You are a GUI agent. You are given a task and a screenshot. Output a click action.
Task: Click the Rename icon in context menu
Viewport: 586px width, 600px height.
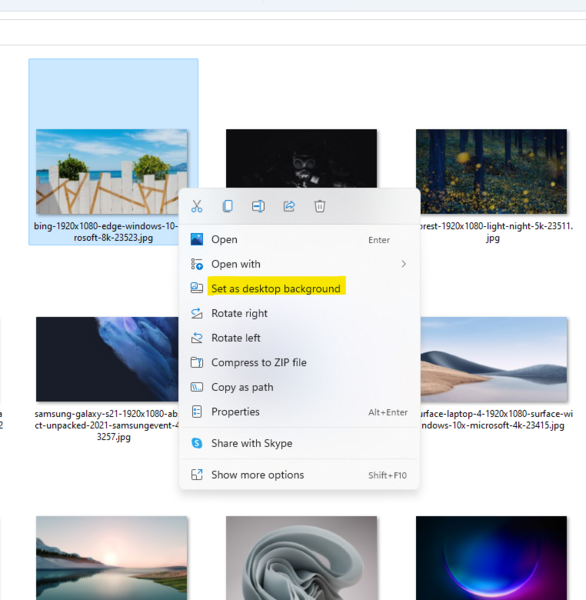[x=258, y=206]
